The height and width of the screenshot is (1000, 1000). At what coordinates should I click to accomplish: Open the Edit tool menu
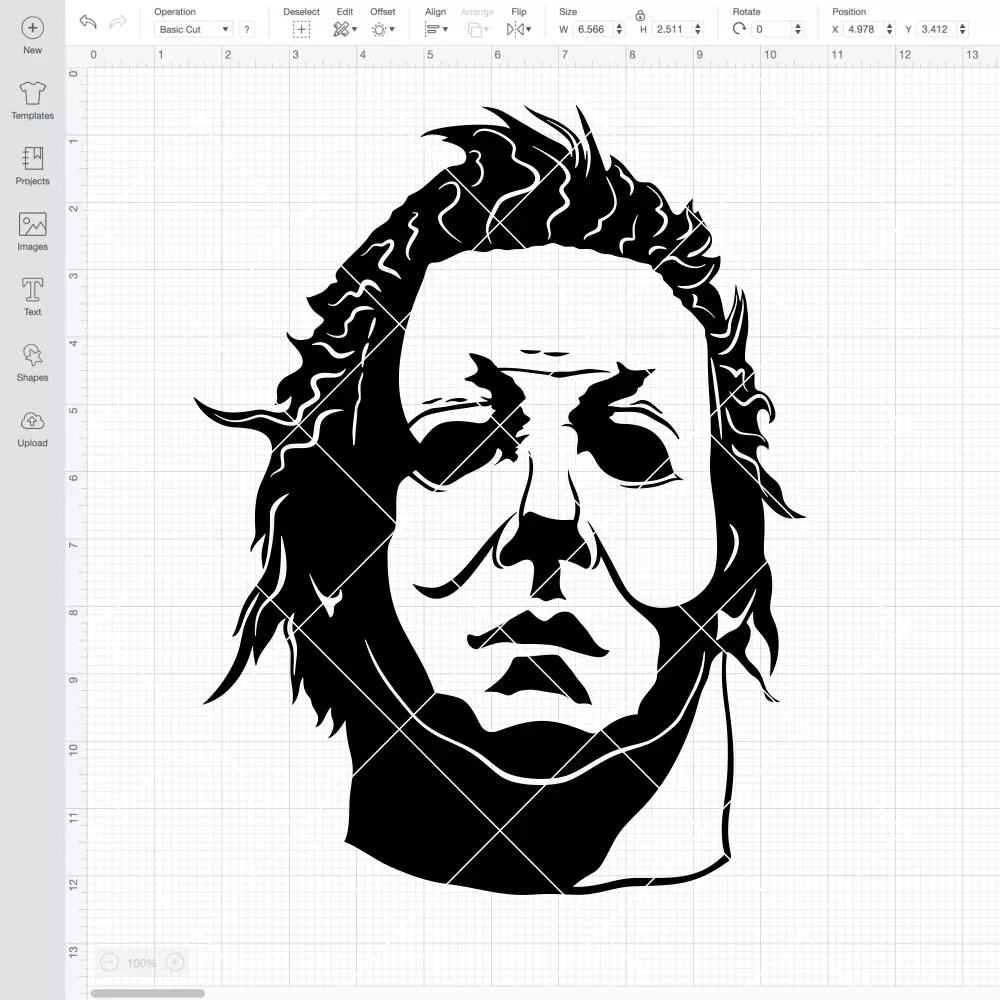point(345,29)
